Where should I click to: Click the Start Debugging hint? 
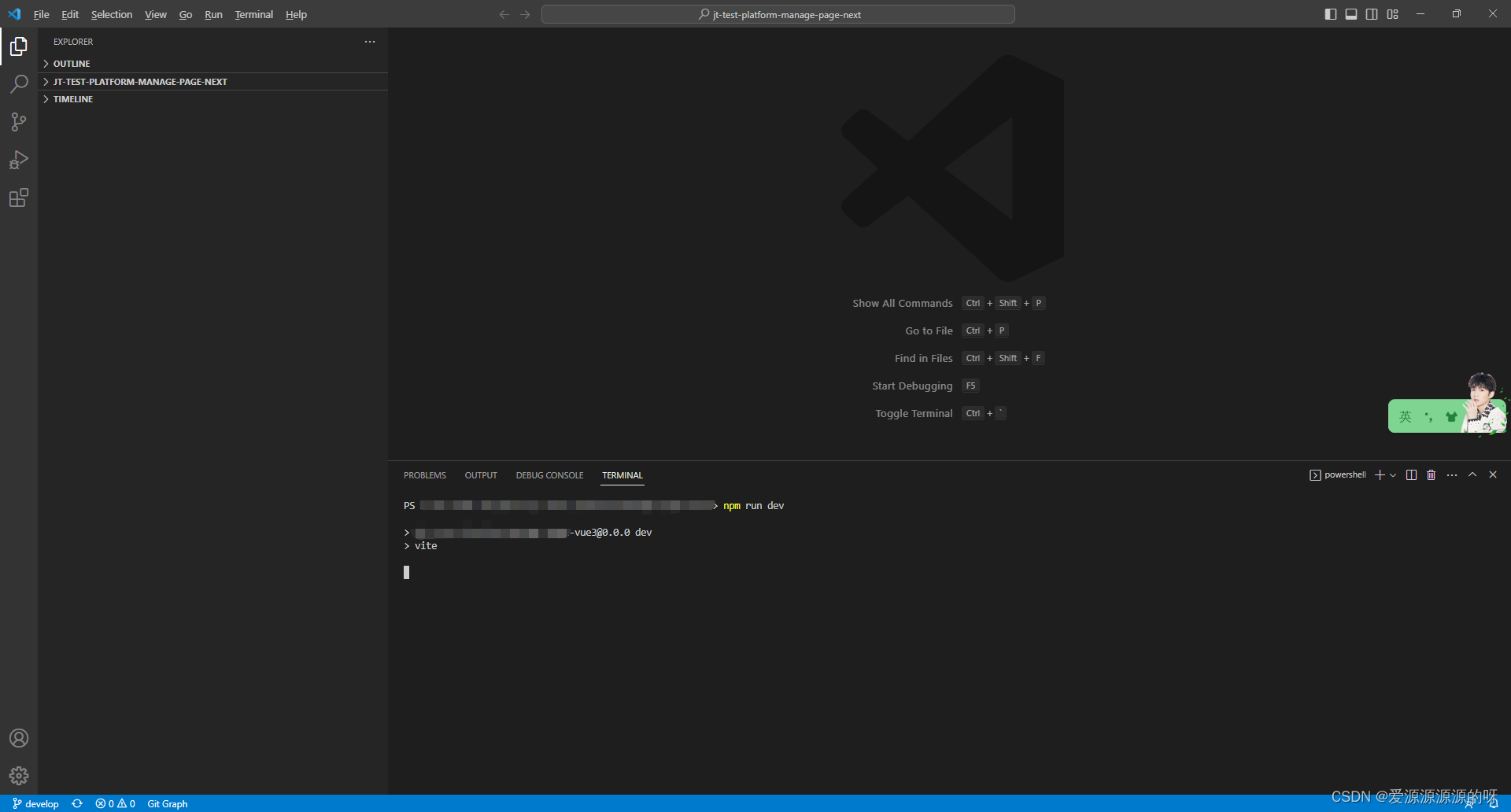tap(912, 386)
